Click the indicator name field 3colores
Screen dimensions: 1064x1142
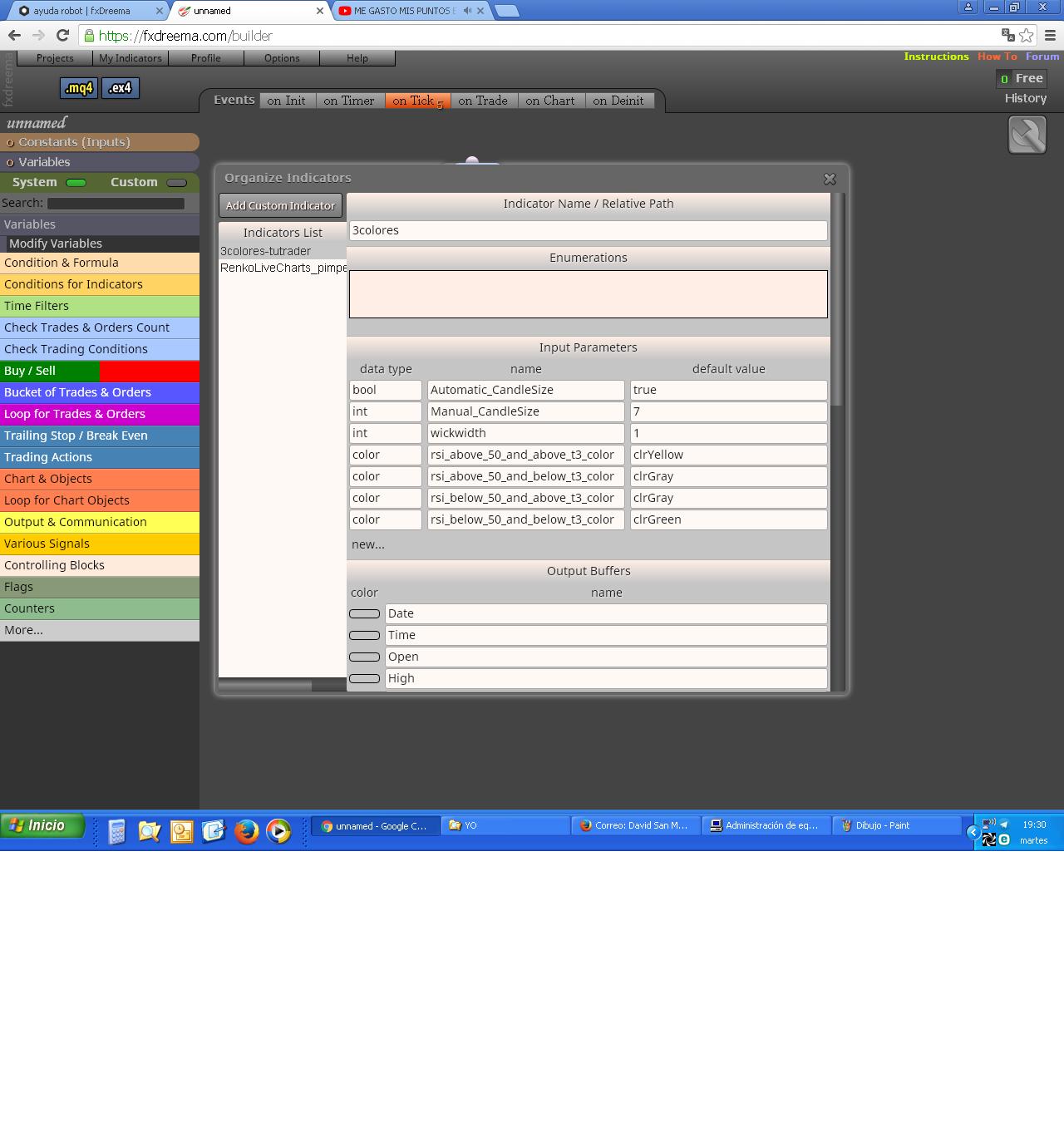tap(589, 230)
